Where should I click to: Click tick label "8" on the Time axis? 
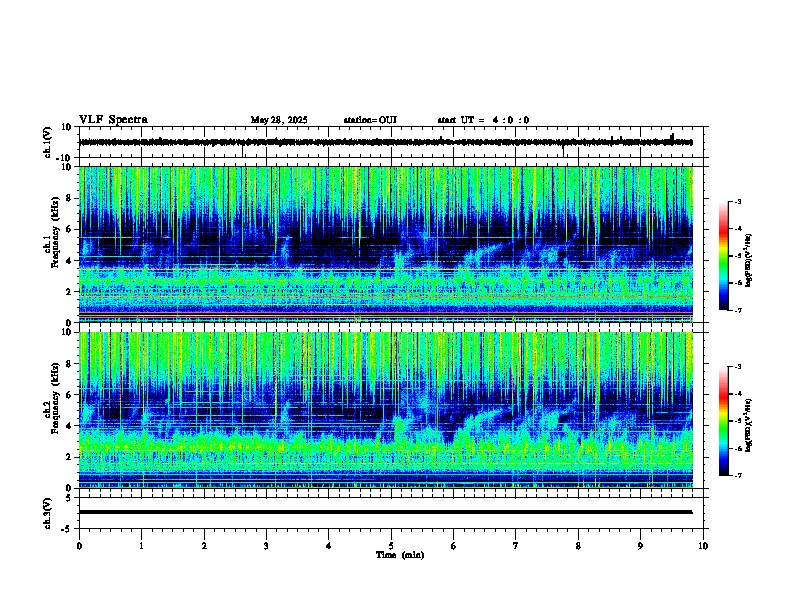click(578, 546)
